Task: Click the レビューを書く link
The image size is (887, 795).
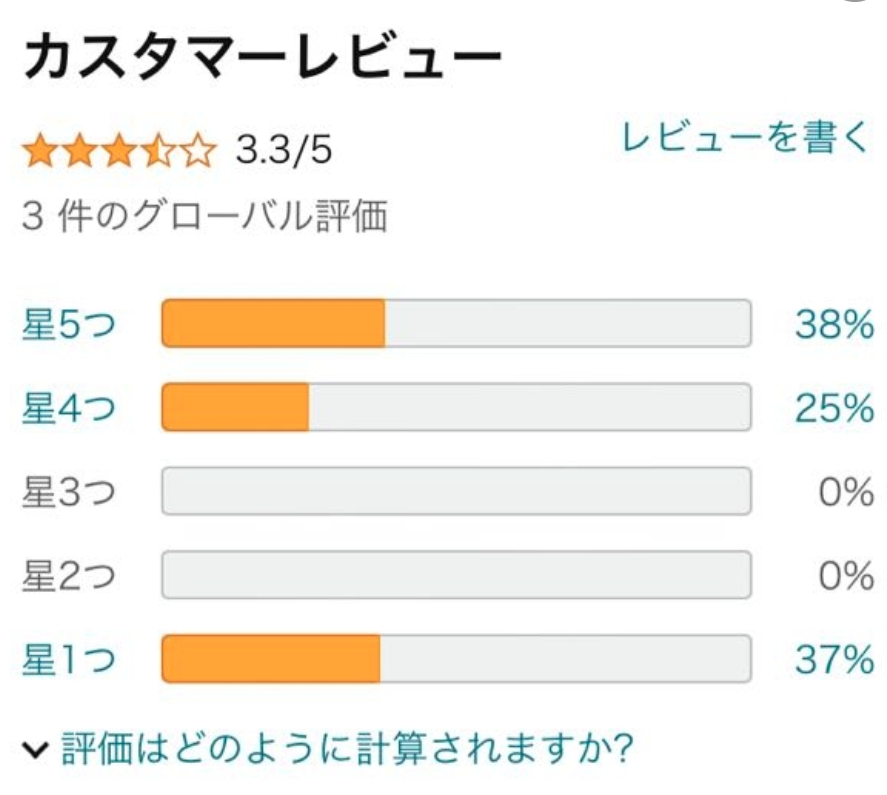Action: click(745, 139)
